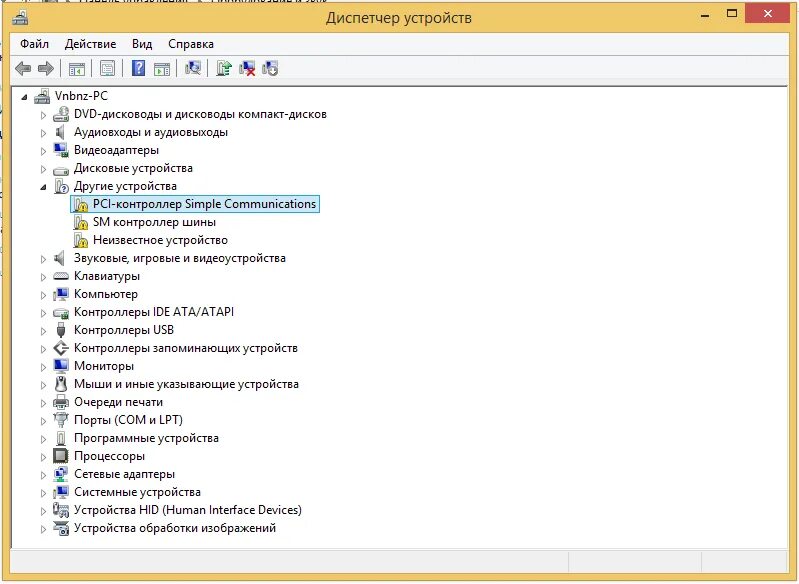Open the Файл menu
The image size is (799, 584).
(x=34, y=44)
